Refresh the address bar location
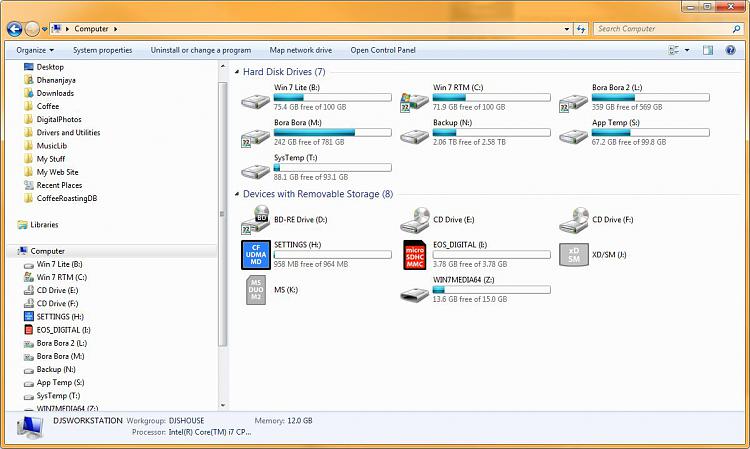Image resolution: width=750 pixels, height=449 pixels. 581,29
